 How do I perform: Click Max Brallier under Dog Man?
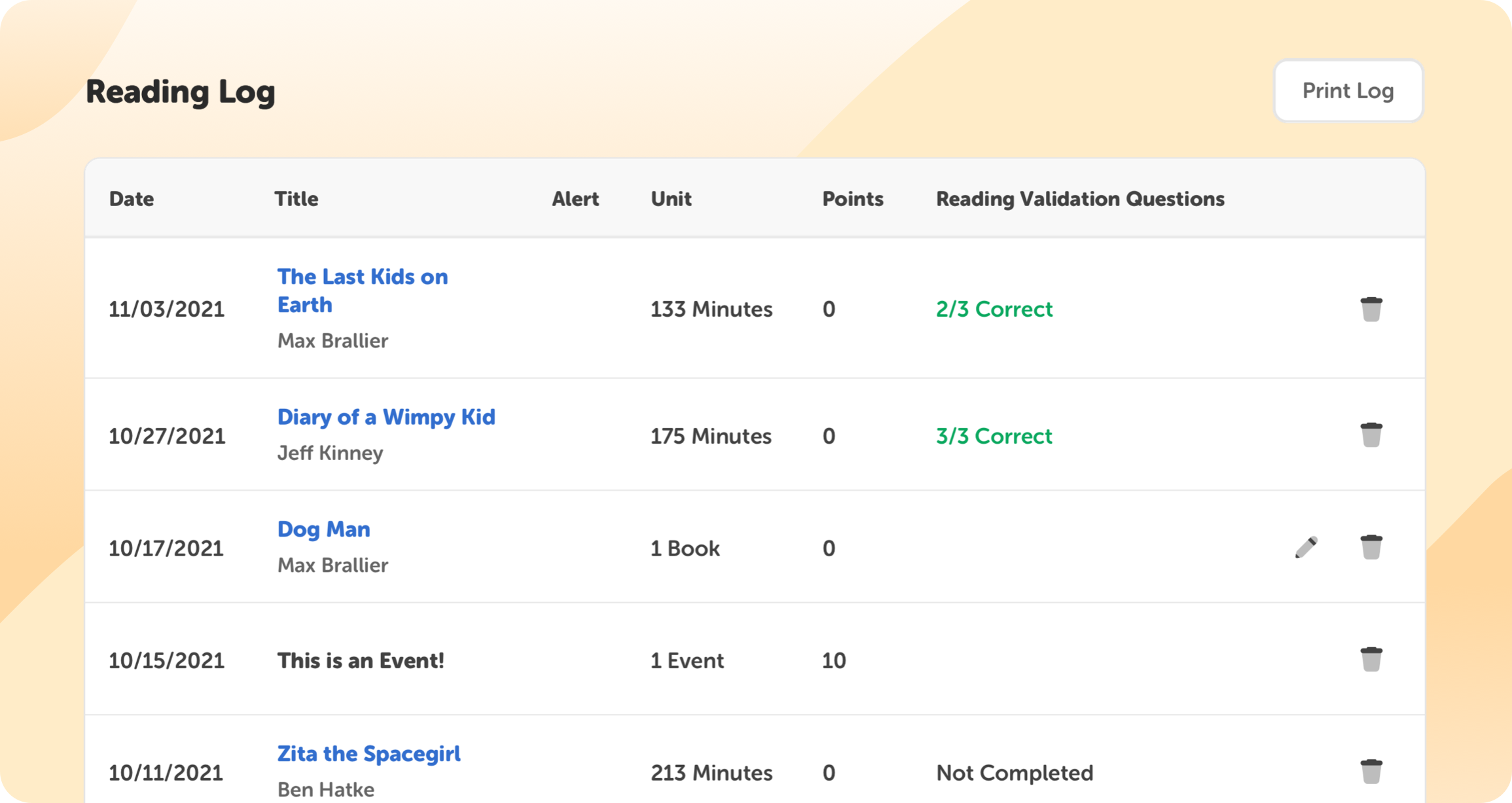pyautogui.click(x=333, y=565)
